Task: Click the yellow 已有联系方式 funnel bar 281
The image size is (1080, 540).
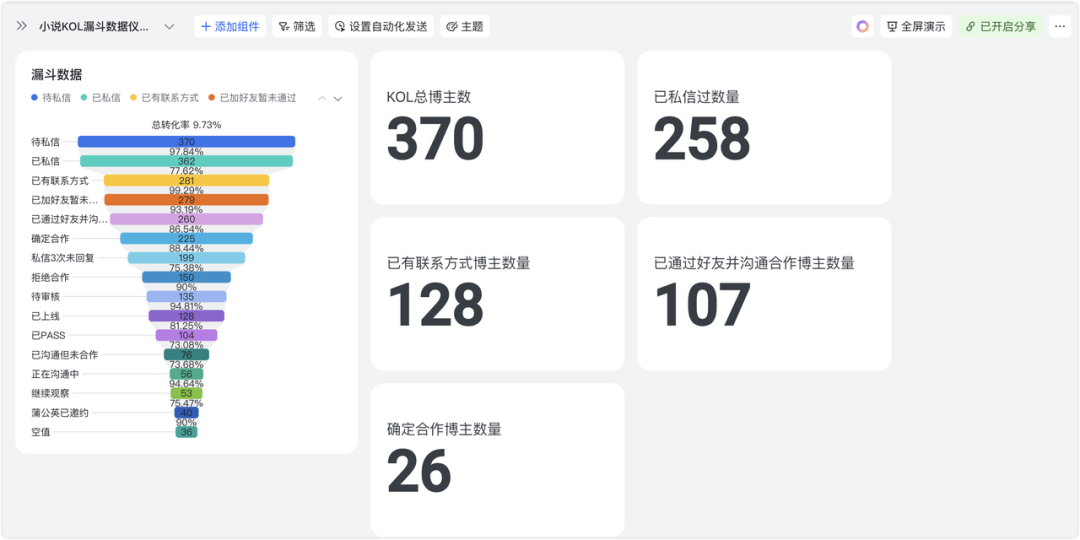Action: [186, 180]
